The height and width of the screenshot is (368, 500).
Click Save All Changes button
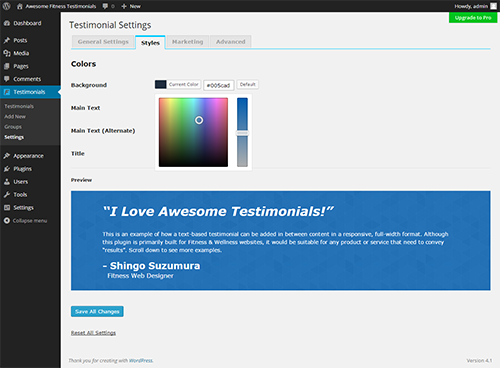pyautogui.click(x=97, y=311)
